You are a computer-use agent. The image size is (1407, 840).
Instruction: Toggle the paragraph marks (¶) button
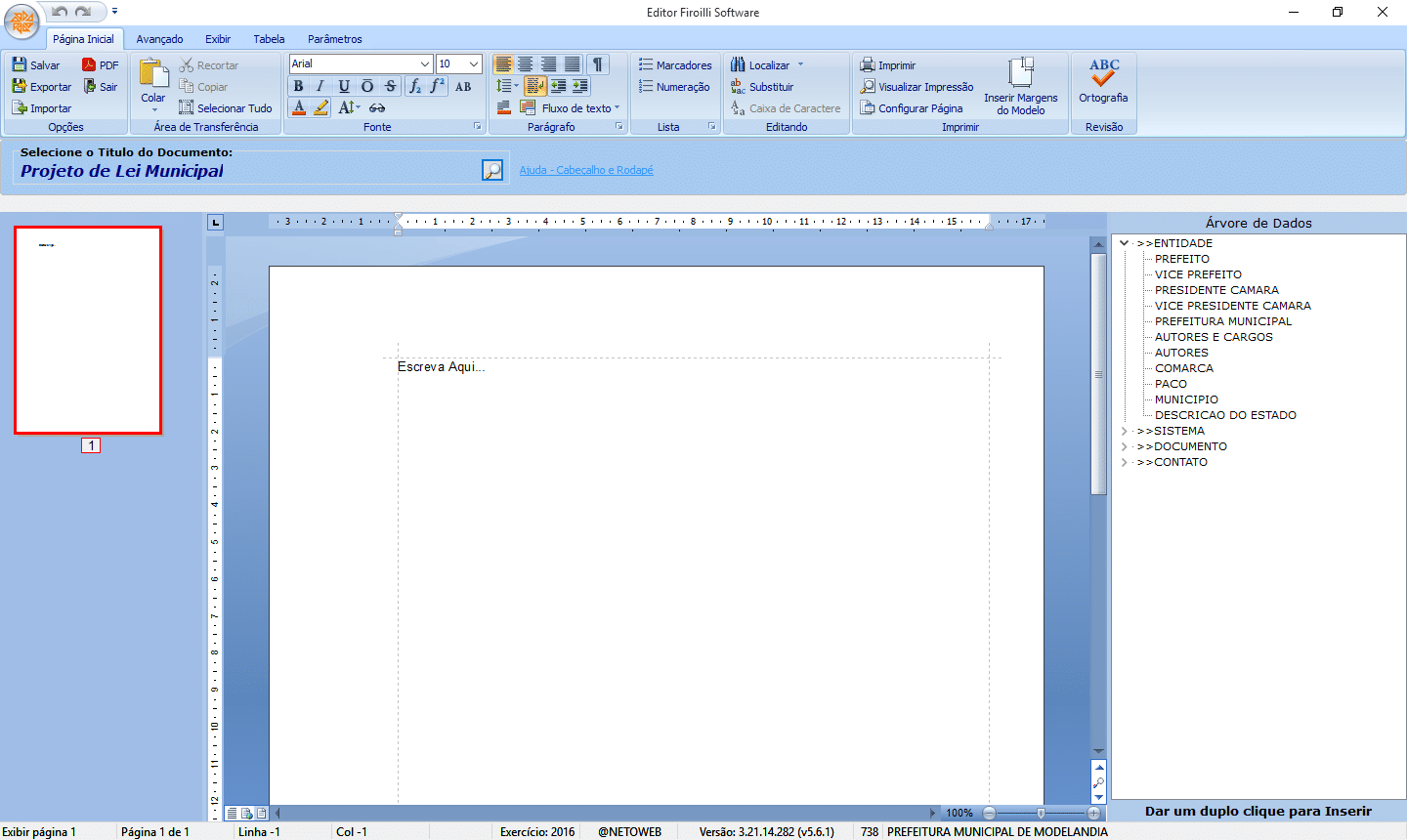(597, 64)
